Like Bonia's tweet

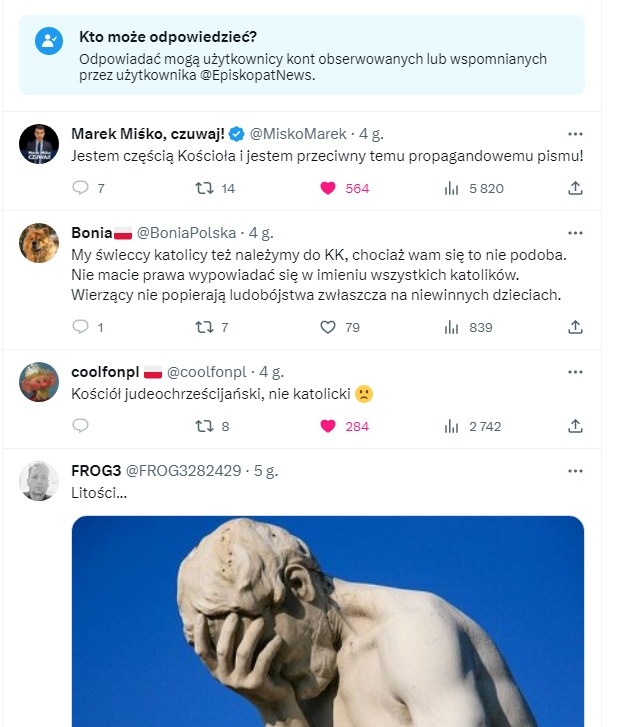pos(328,327)
